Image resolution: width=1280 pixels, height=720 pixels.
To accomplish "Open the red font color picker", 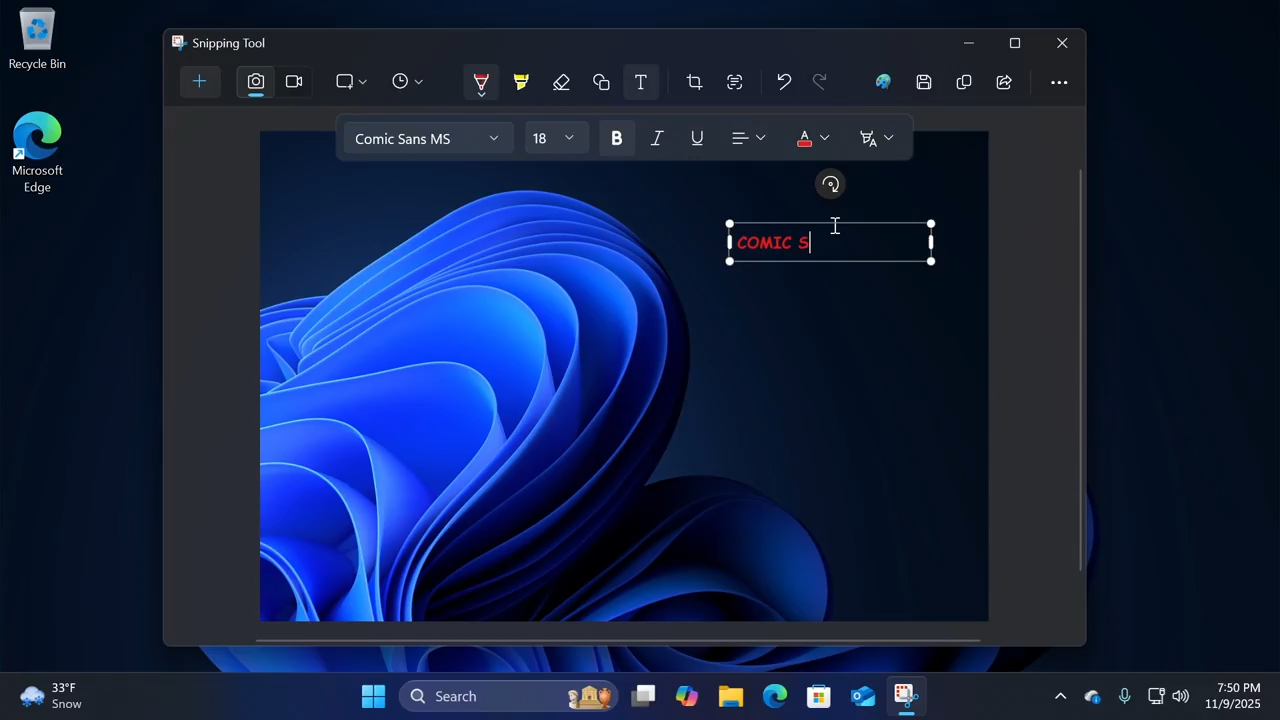I will pos(813,139).
